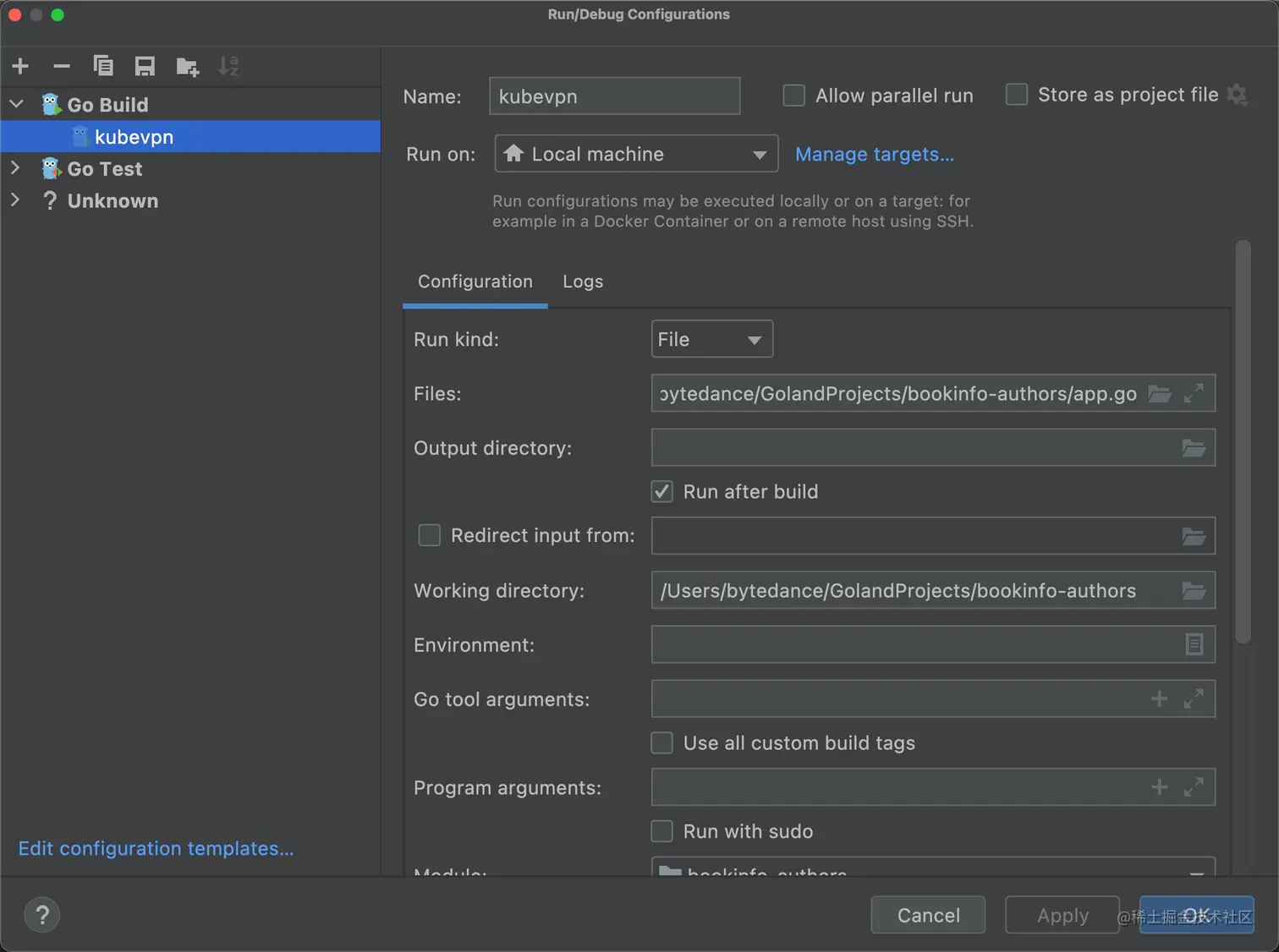Switch to the Logs tab
1279x952 pixels.
click(583, 282)
